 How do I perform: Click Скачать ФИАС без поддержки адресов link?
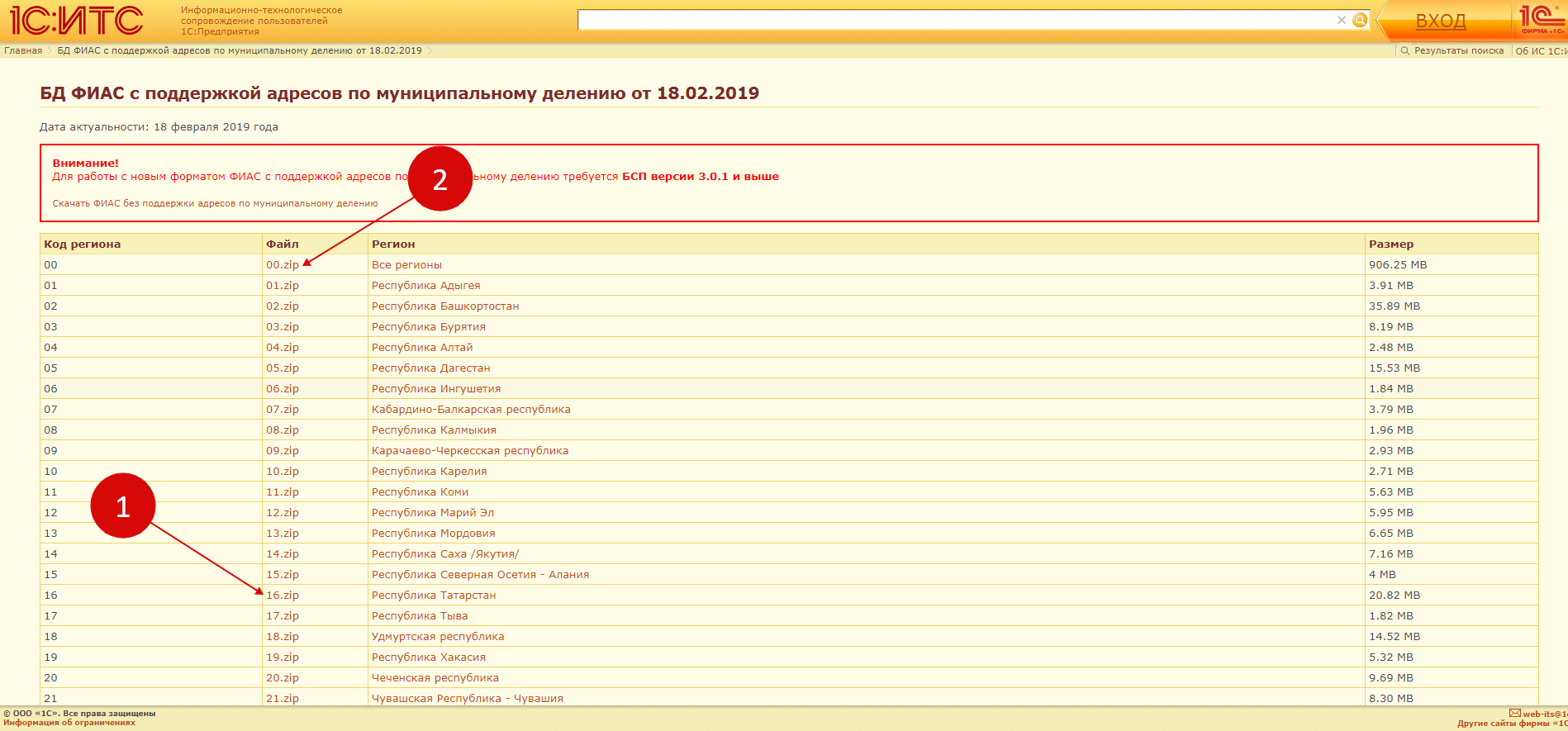[215, 203]
